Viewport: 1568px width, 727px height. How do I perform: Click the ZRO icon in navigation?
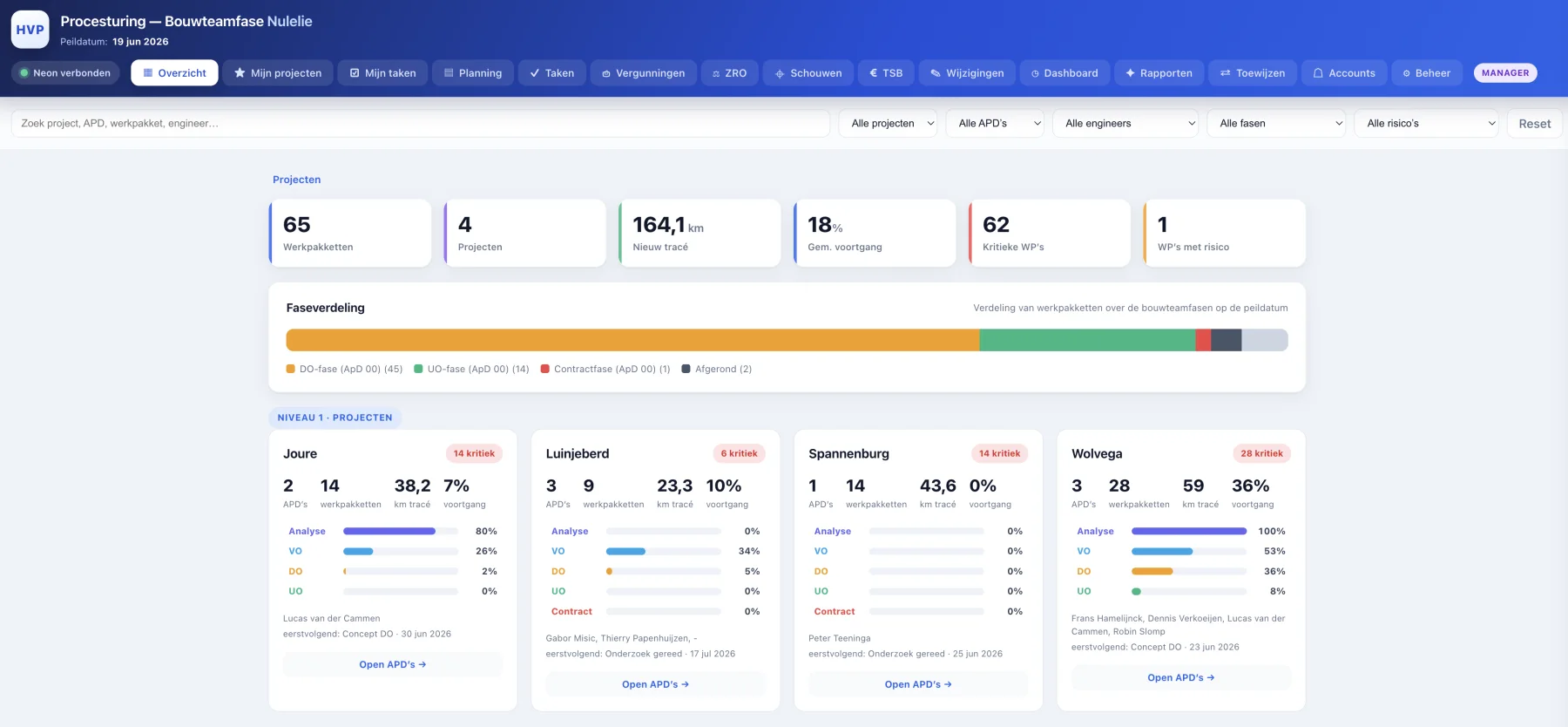tap(716, 74)
